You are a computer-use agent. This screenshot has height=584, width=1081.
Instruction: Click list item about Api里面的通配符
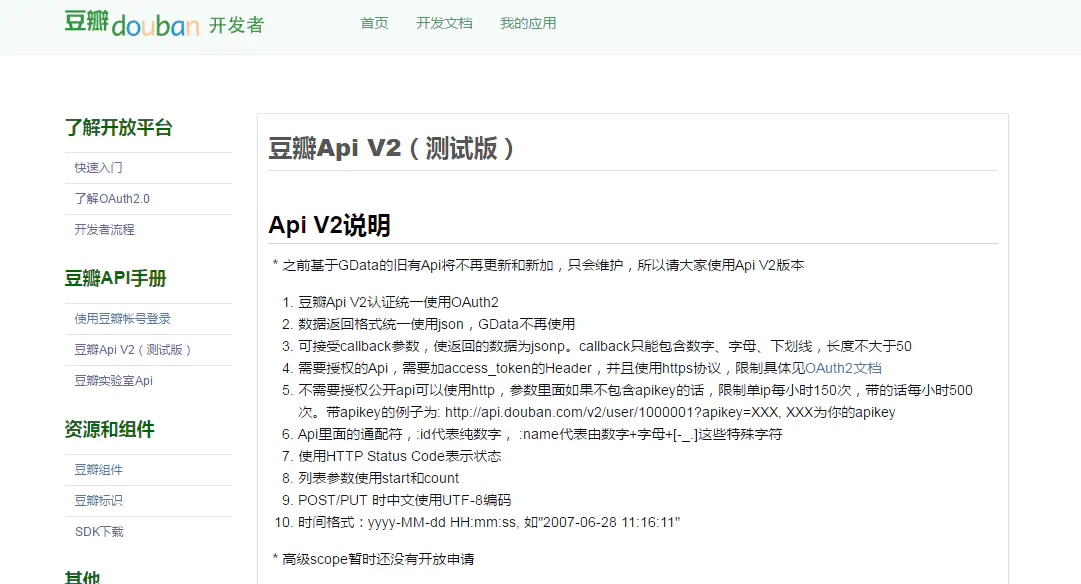(540, 434)
